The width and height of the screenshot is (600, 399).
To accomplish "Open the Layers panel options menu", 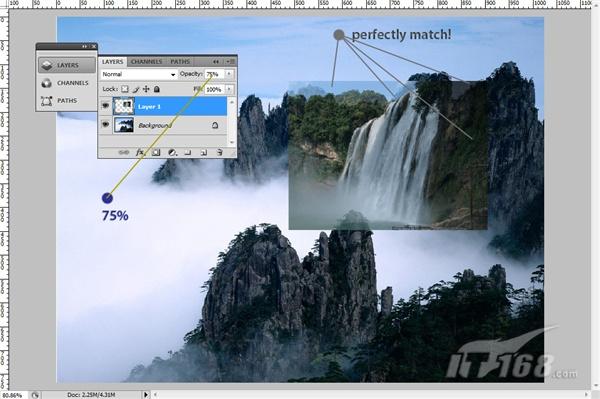I will tap(231, 61).
